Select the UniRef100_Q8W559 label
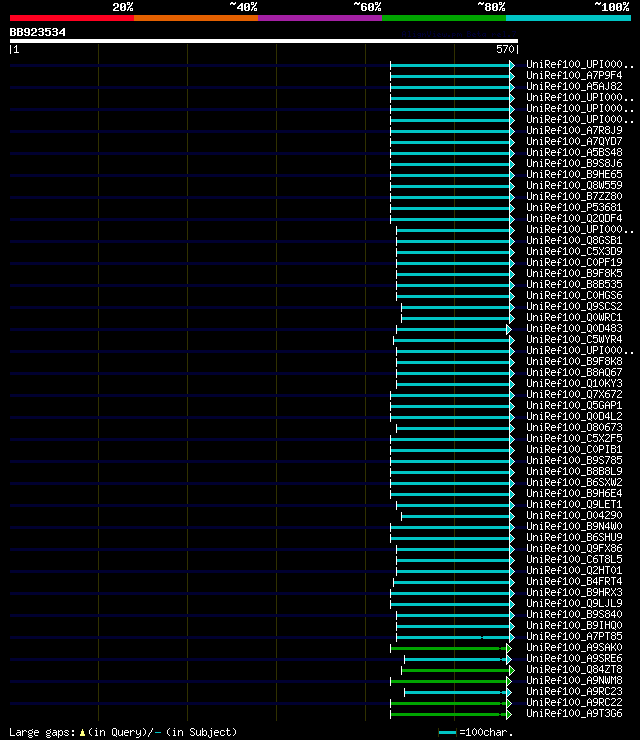The image size is (640, 740). [574, 186]
